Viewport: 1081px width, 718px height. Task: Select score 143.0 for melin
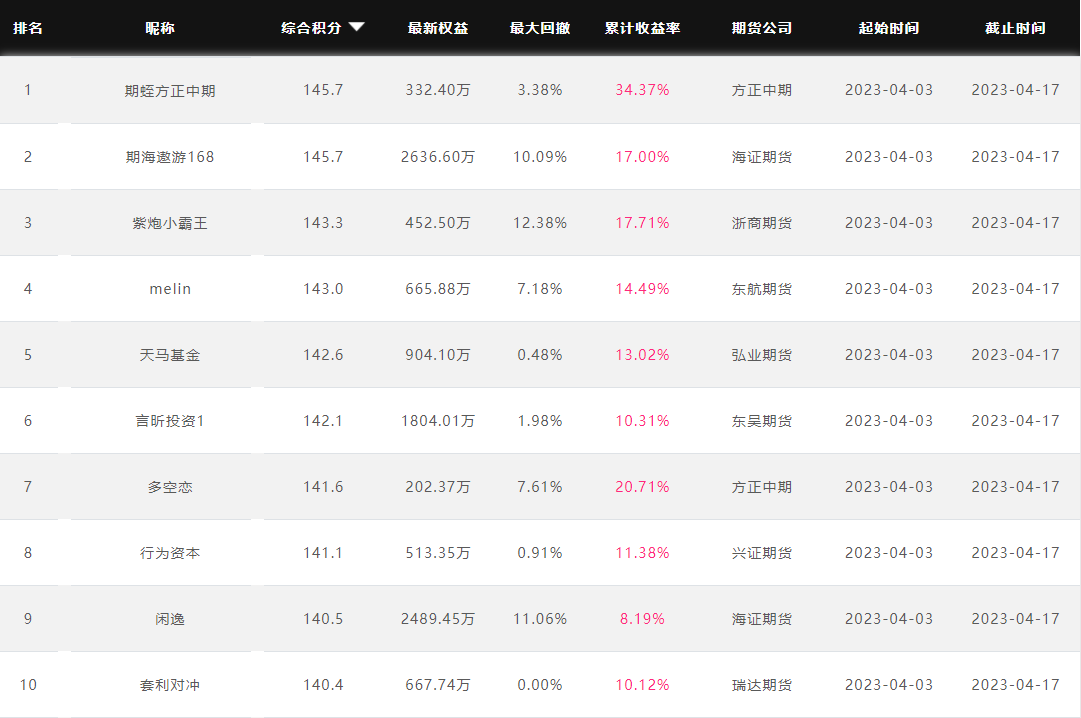323,289
